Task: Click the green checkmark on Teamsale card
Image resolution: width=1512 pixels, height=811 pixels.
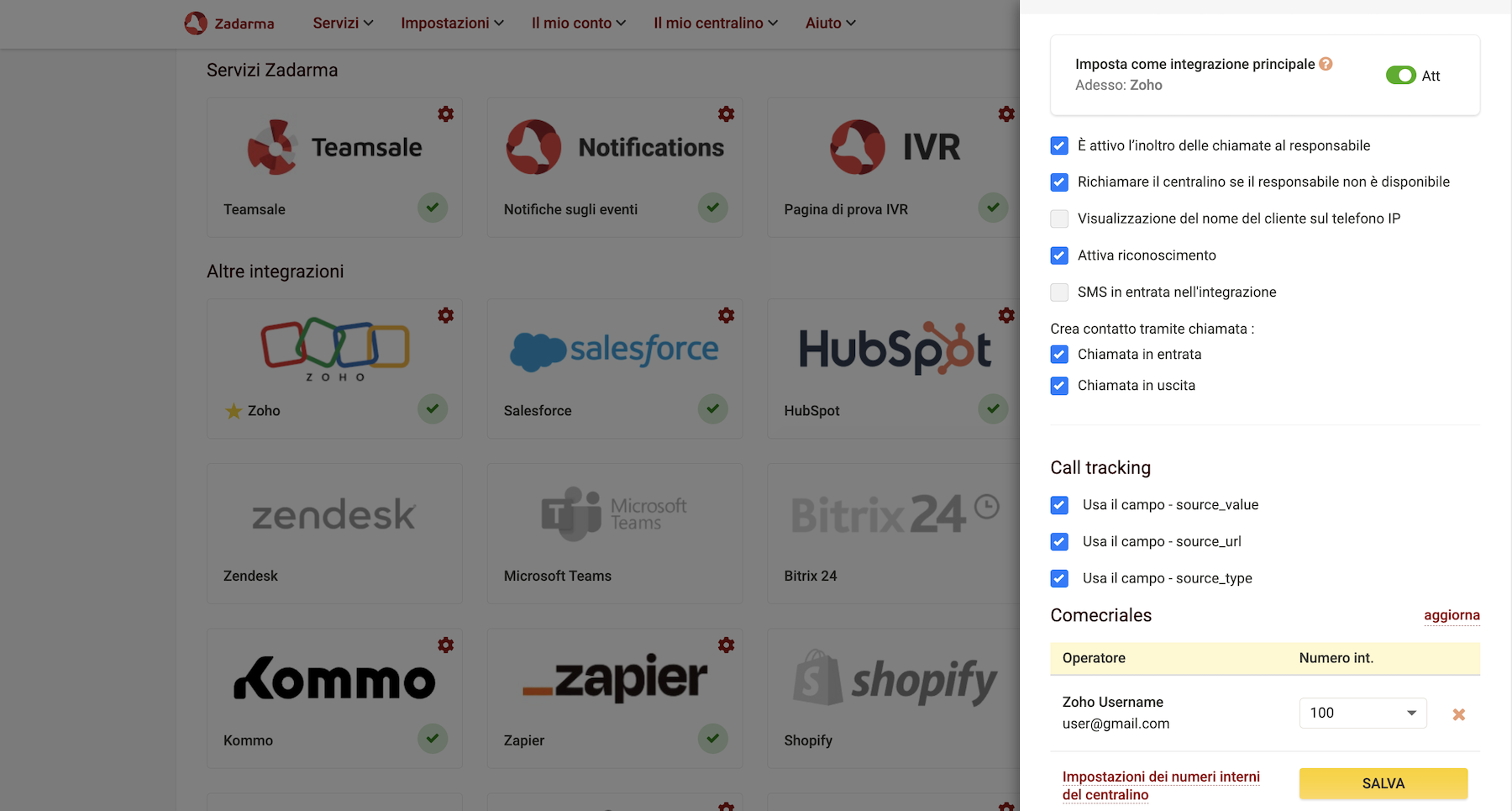Action: click(x=433, y=208)
